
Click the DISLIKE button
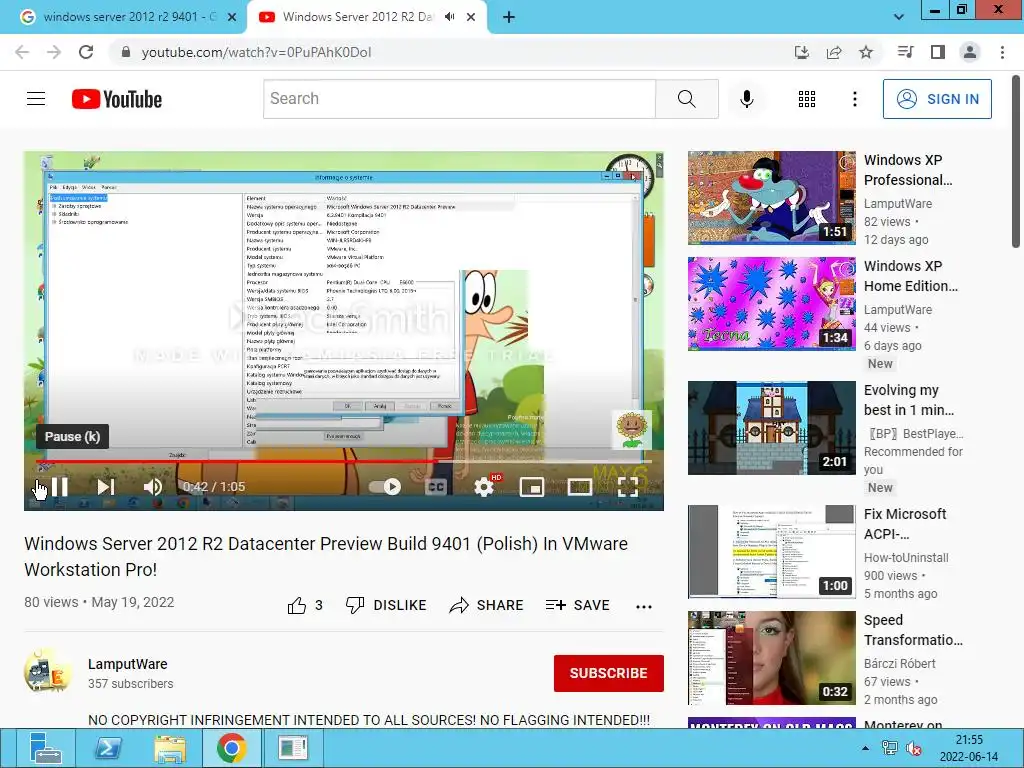(386, 605)
